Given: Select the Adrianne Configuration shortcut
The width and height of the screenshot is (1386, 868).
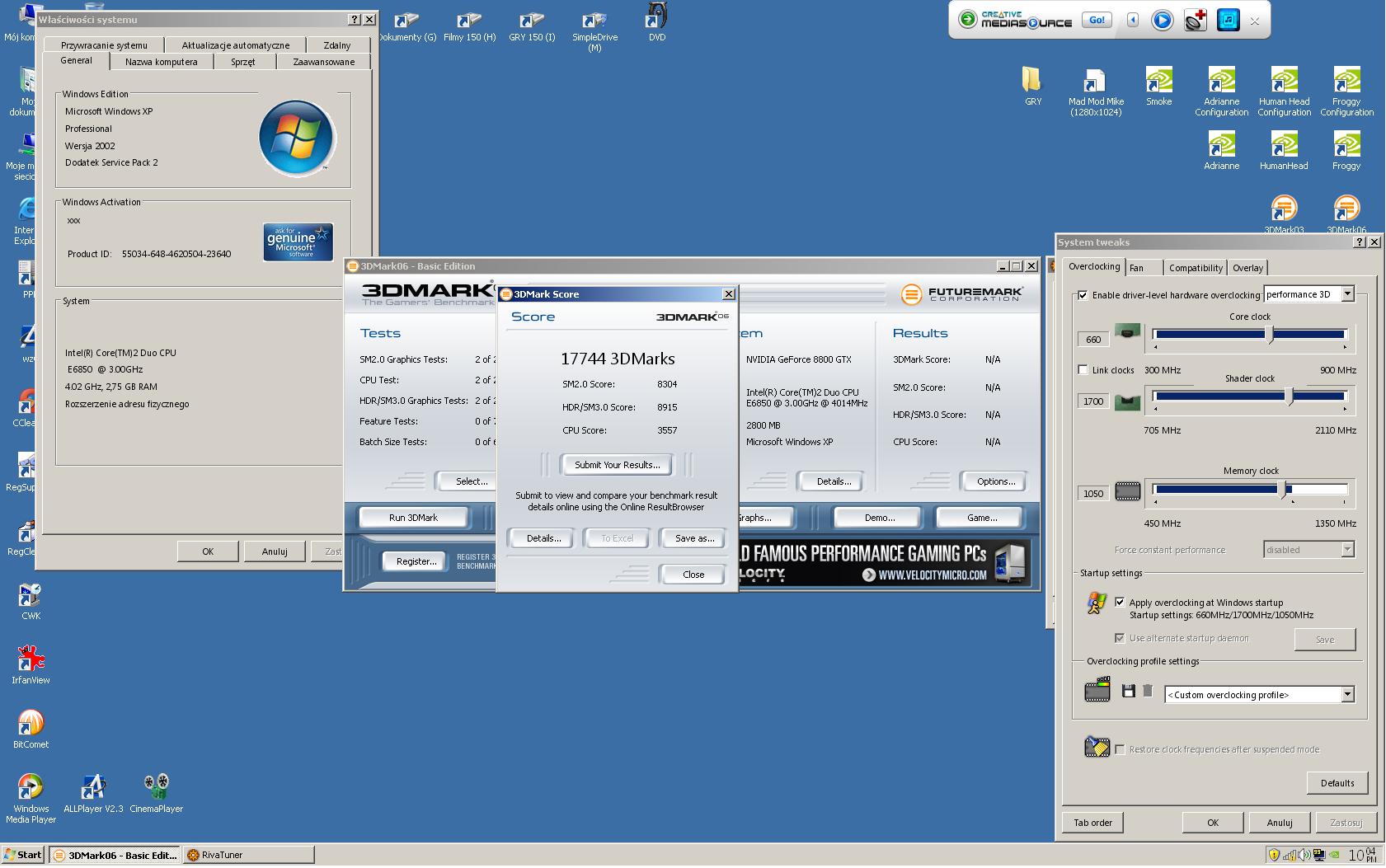Looking at the screenshot, I should point(1221,92).
